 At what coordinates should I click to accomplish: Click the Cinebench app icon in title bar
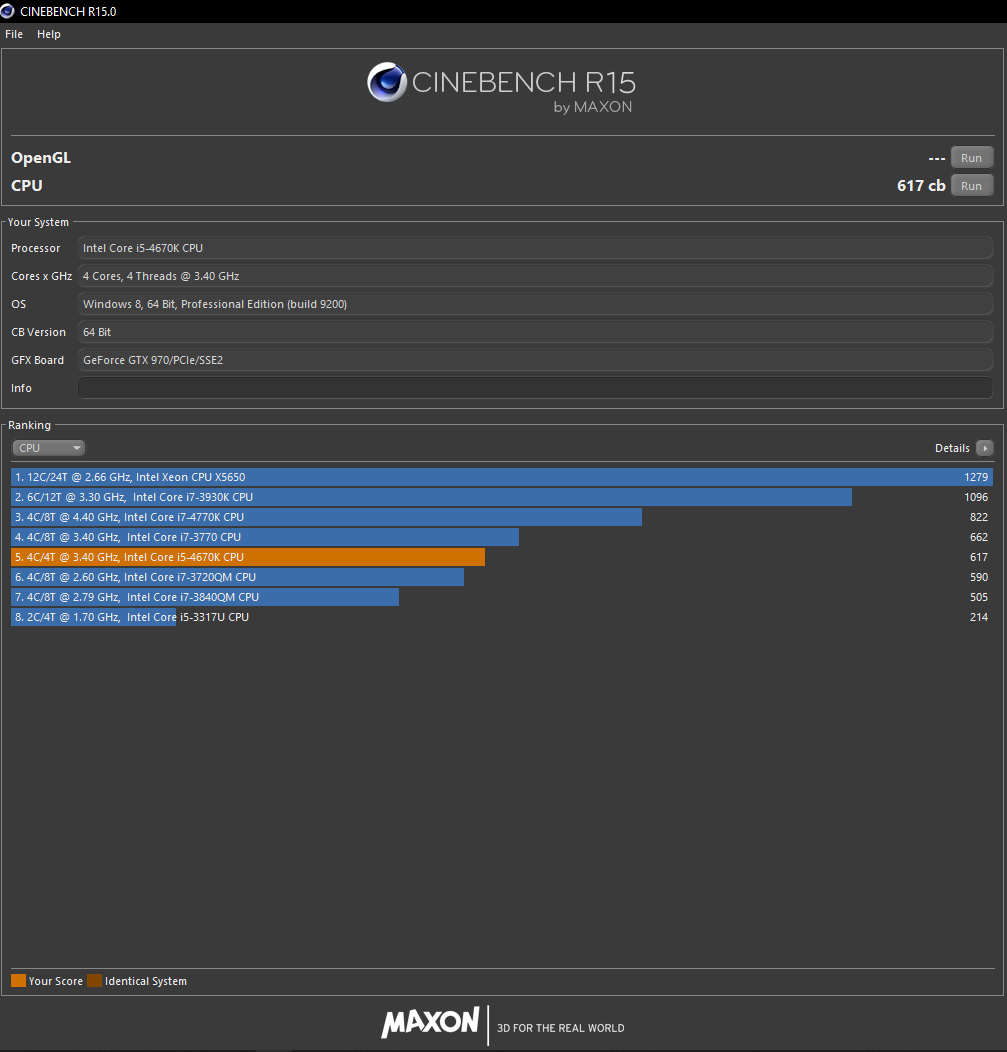7,11
